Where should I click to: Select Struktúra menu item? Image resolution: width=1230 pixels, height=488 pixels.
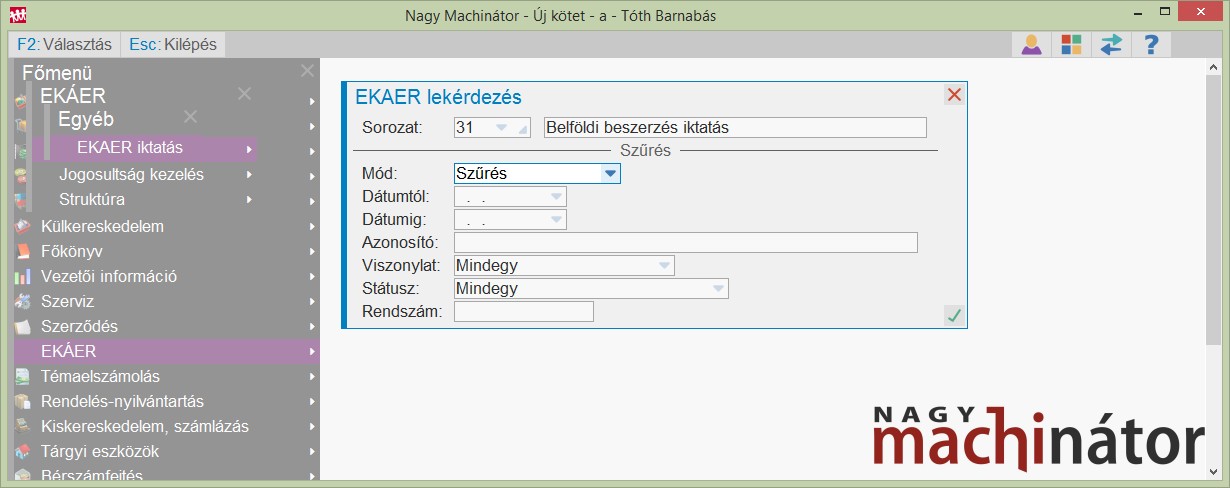tap(144, 200)
